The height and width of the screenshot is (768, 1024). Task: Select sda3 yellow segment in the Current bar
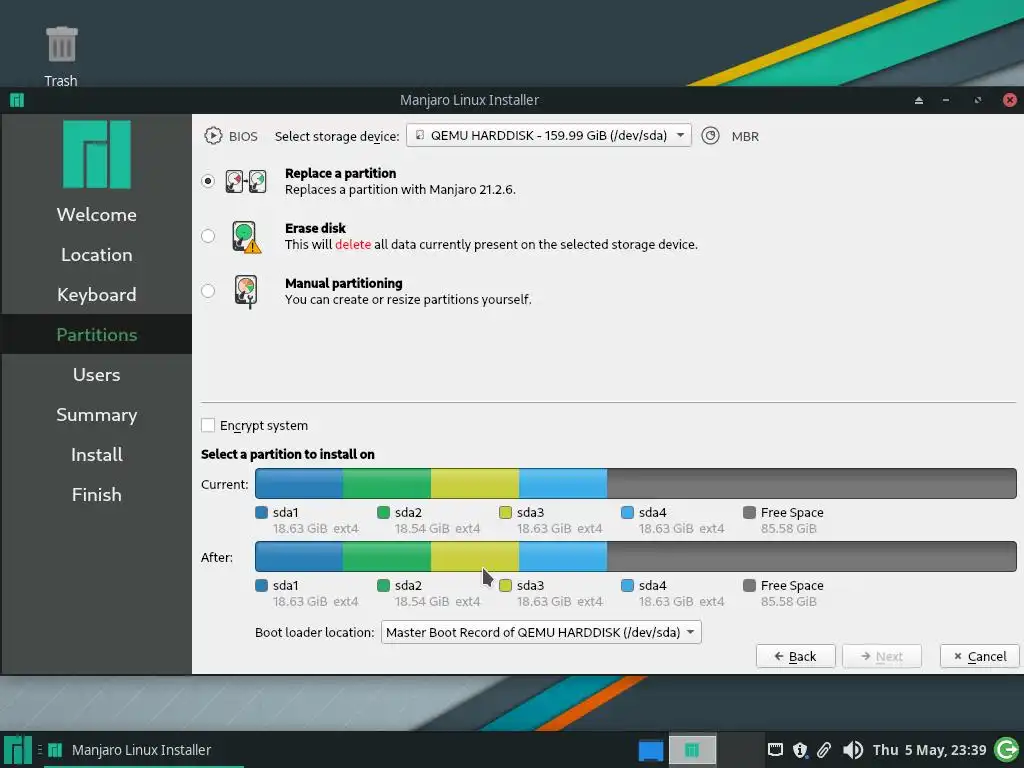point(475,483)
